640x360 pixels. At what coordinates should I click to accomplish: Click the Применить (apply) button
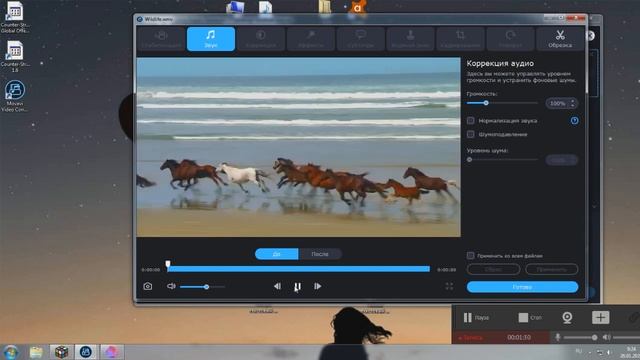coord(551,269)
